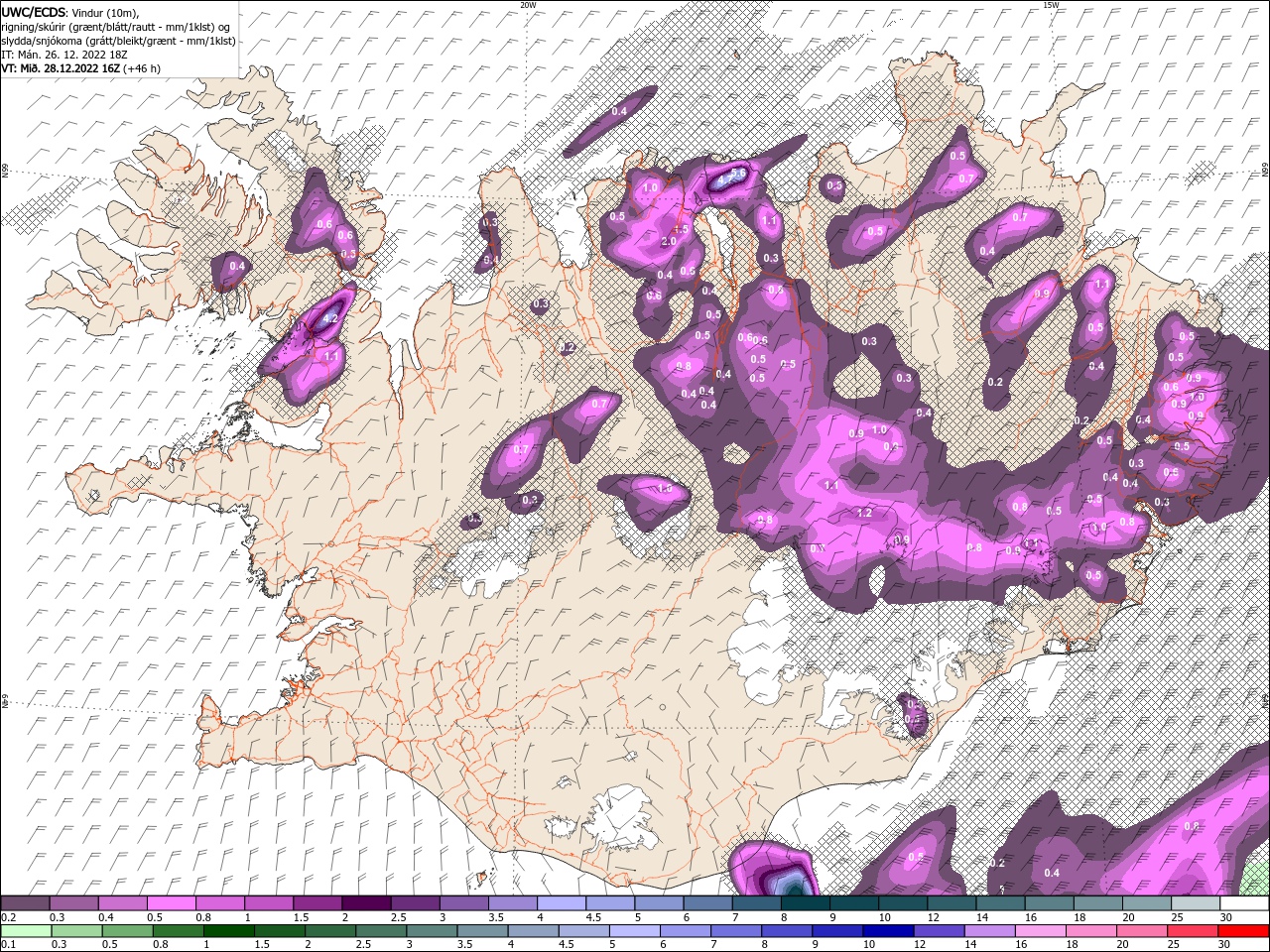The height and width of the screenshot is (952, 1270).
Task: Click the 'IT: Mán. 26. 12. 2022 18Z' line
Action: (x=63, y=55)
